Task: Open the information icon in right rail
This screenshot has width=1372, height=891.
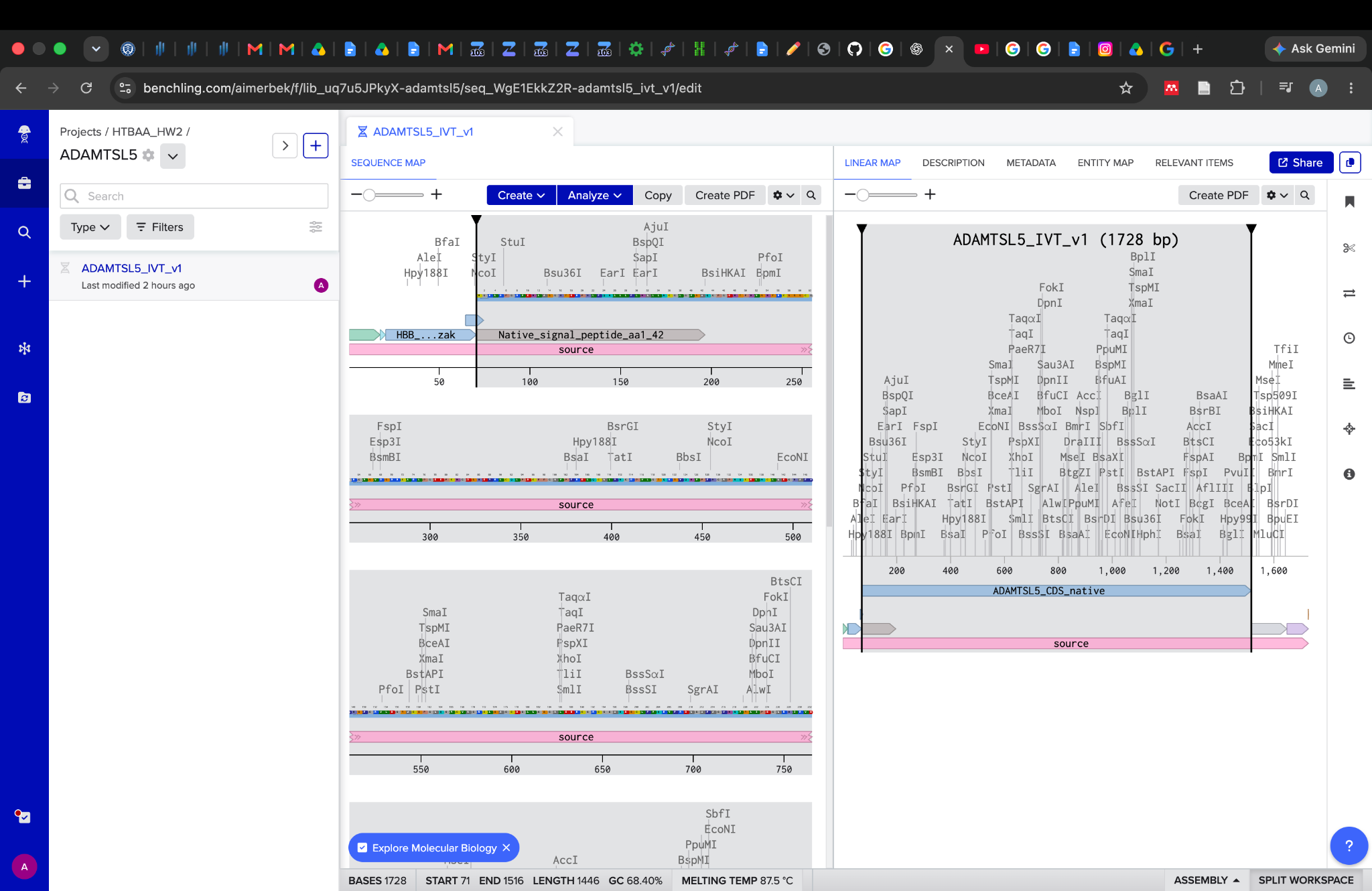Action: [x=1349, y=474]
